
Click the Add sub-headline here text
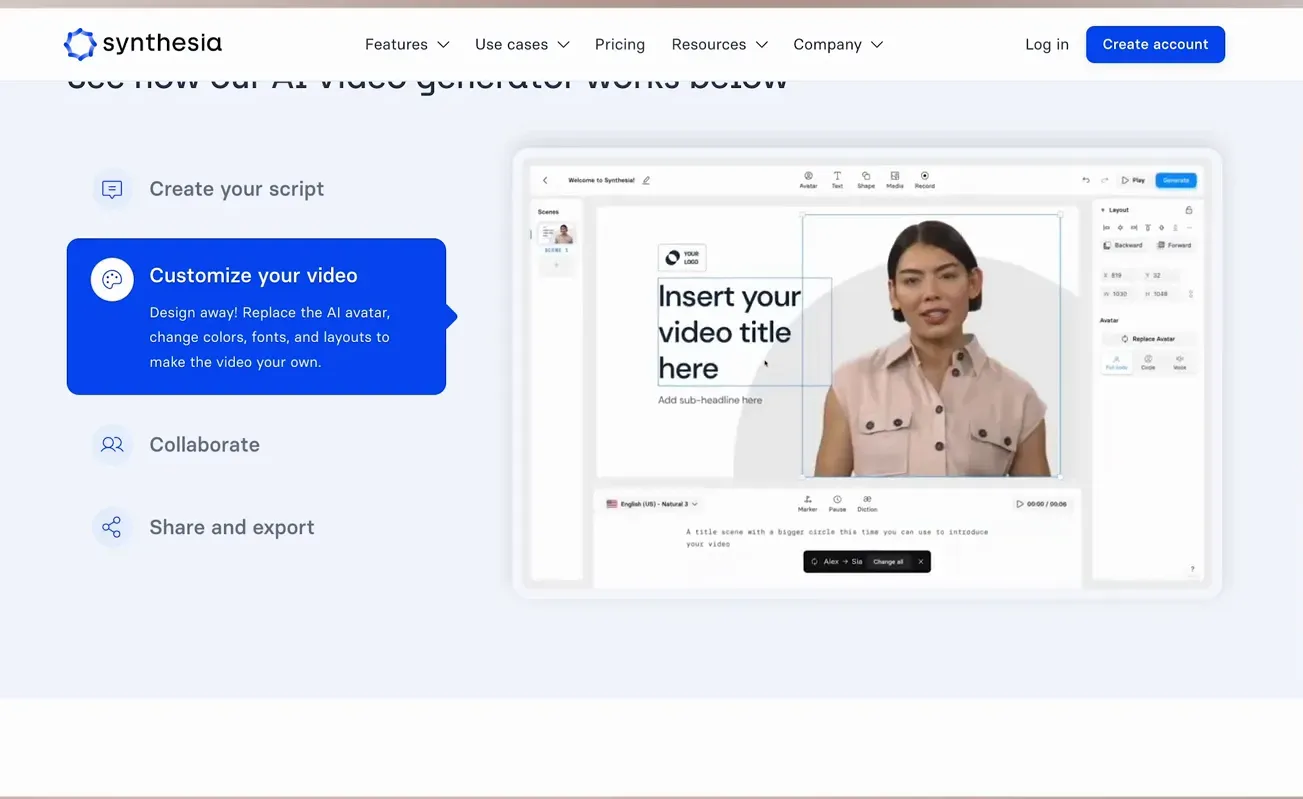[x=710, y=400]
